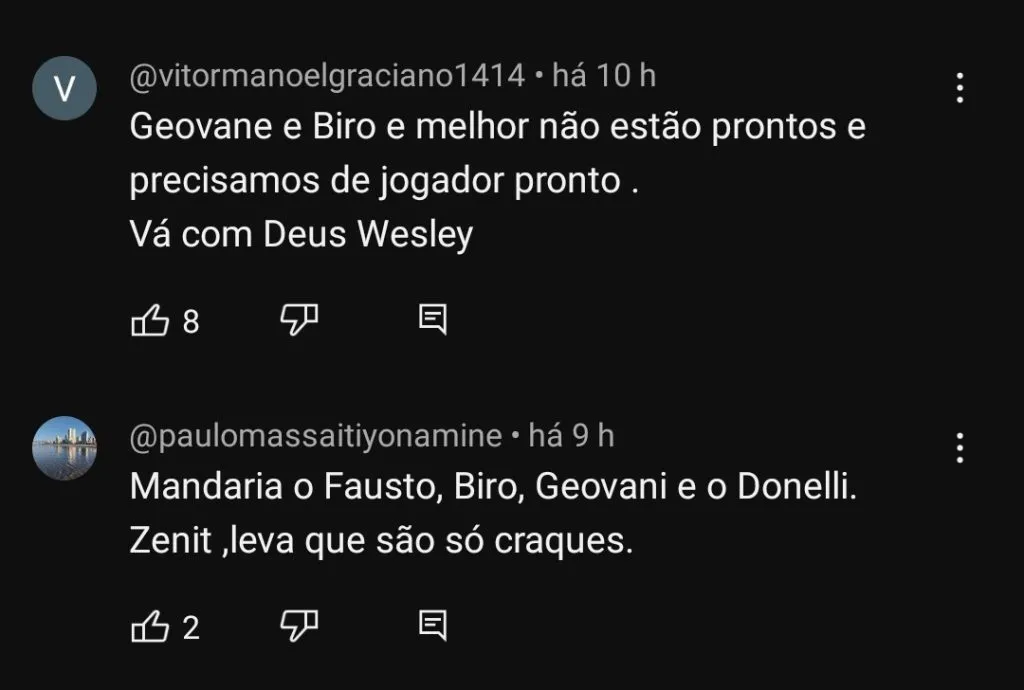
Task: Select the timestamp há 9 h
Action: coord(571,435)
